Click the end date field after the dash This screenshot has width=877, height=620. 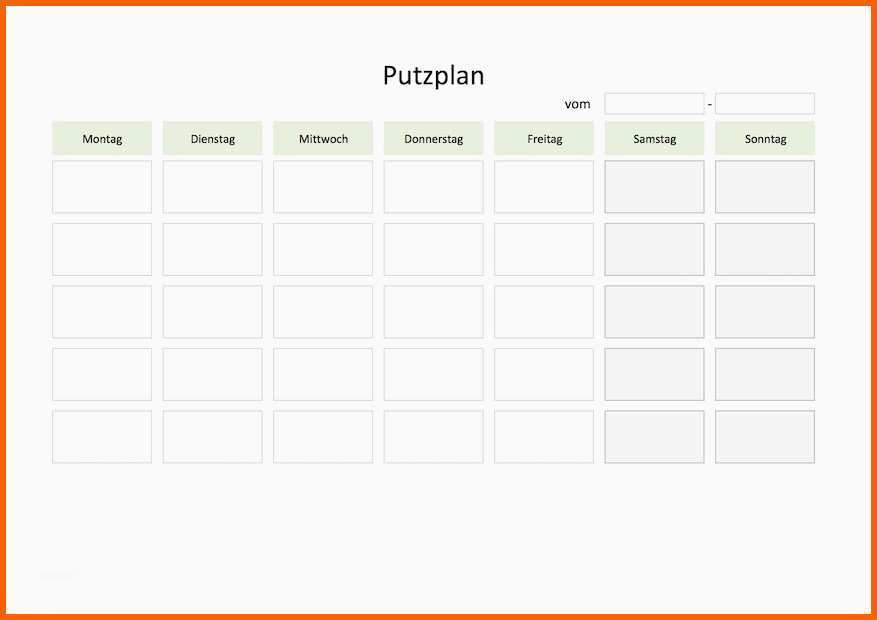(x=765, y=103)
